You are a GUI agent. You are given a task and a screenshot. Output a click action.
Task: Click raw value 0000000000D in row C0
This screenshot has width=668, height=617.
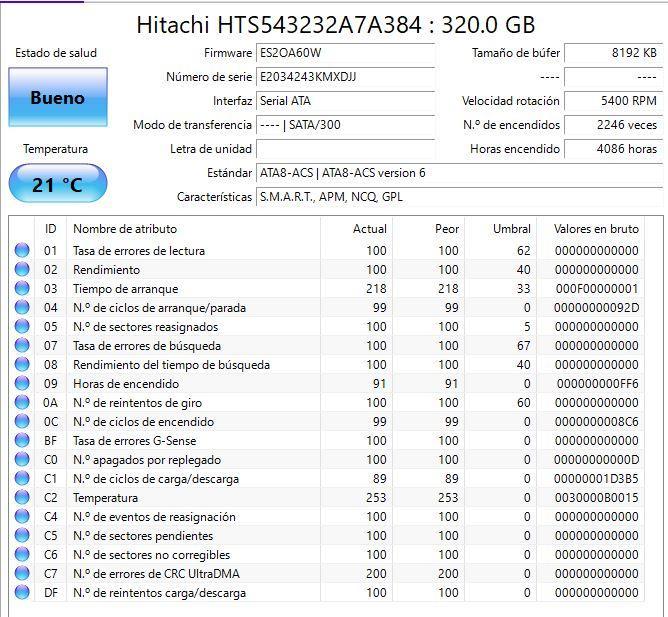click(x=596, y=459)
